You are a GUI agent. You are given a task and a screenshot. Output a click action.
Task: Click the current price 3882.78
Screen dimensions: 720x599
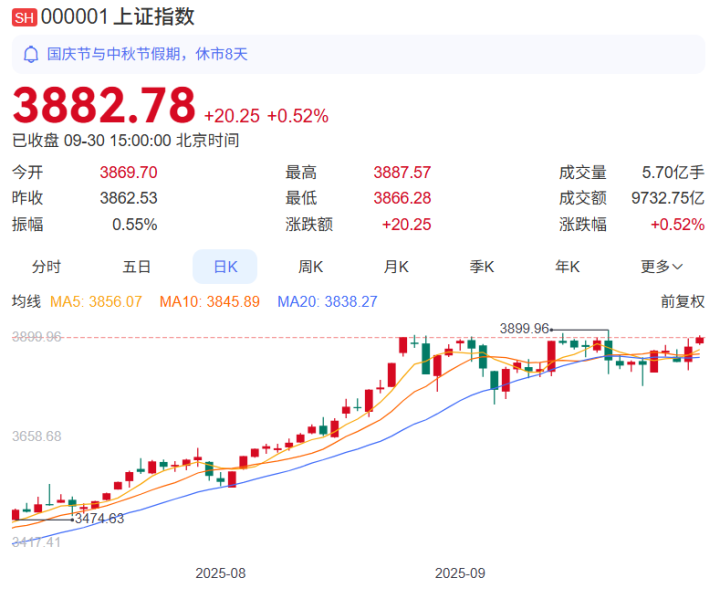[x=104, y=105]
